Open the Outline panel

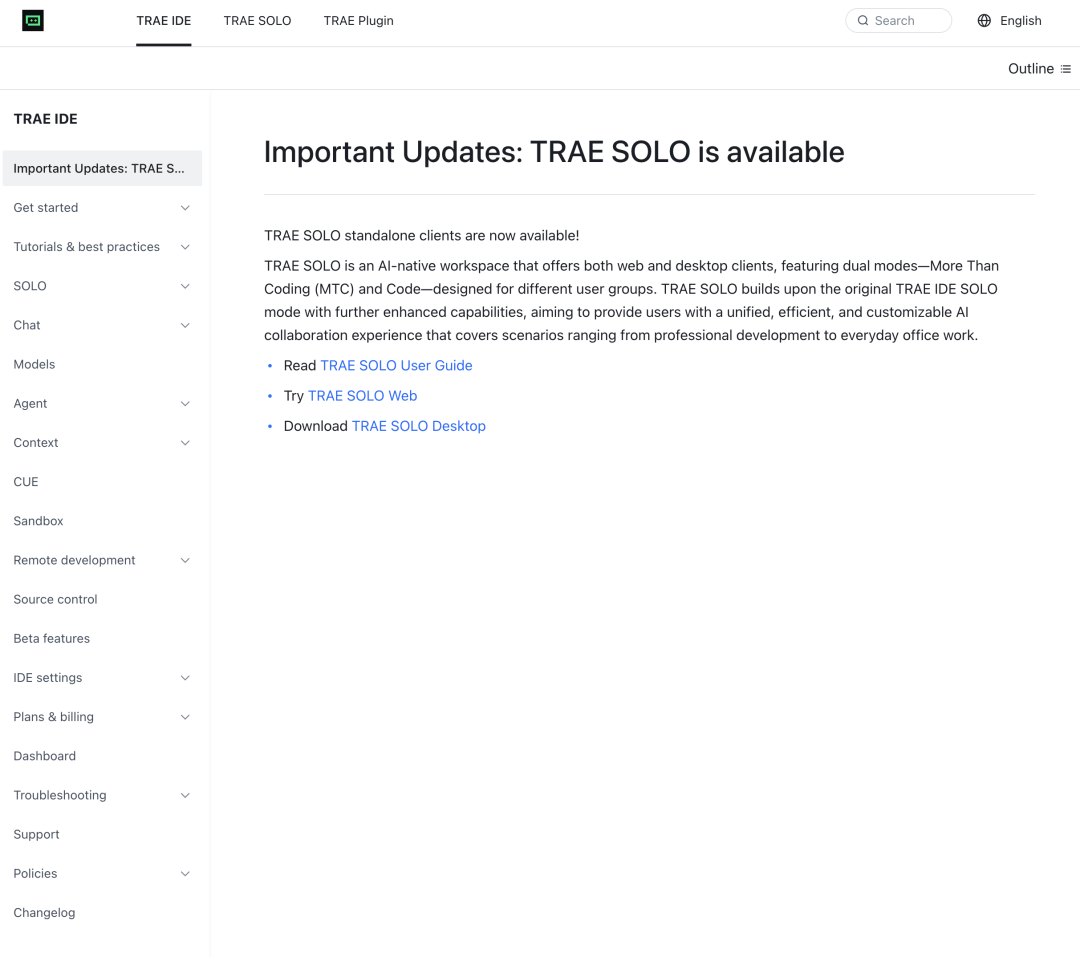[1039, 69]
